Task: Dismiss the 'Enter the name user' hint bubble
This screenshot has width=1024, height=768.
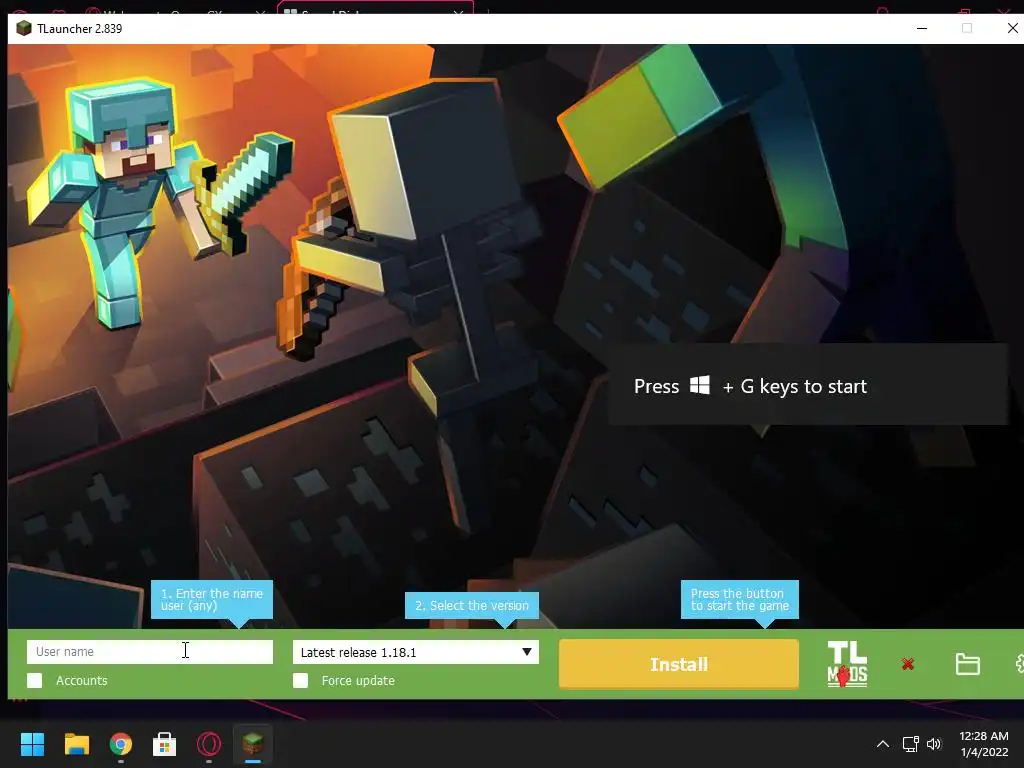Action: [212, 600]
